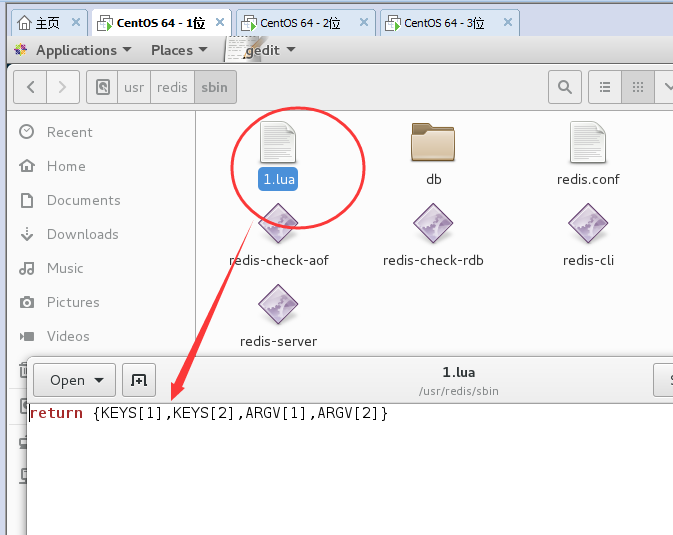Go forward in file manager
The image size is (673, 535).
63,87
